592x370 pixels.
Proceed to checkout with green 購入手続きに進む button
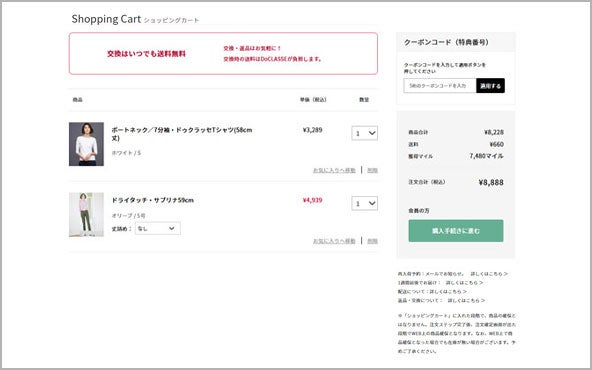tap(456, 231)
